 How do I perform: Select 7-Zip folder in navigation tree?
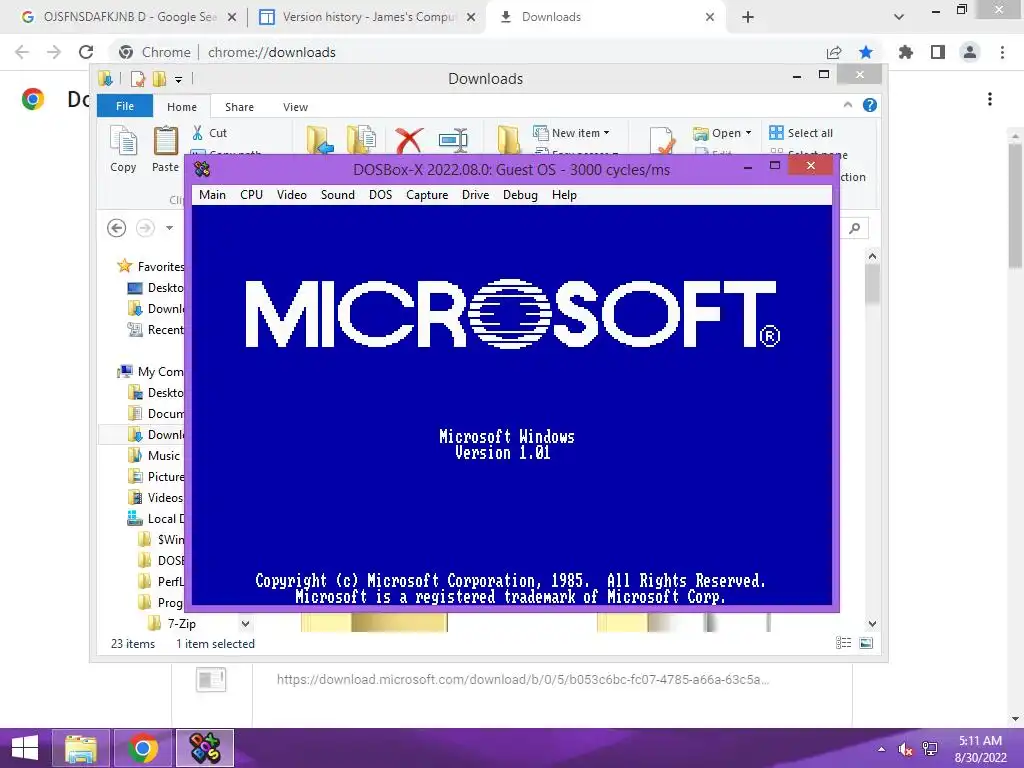(x=172, y=624)
